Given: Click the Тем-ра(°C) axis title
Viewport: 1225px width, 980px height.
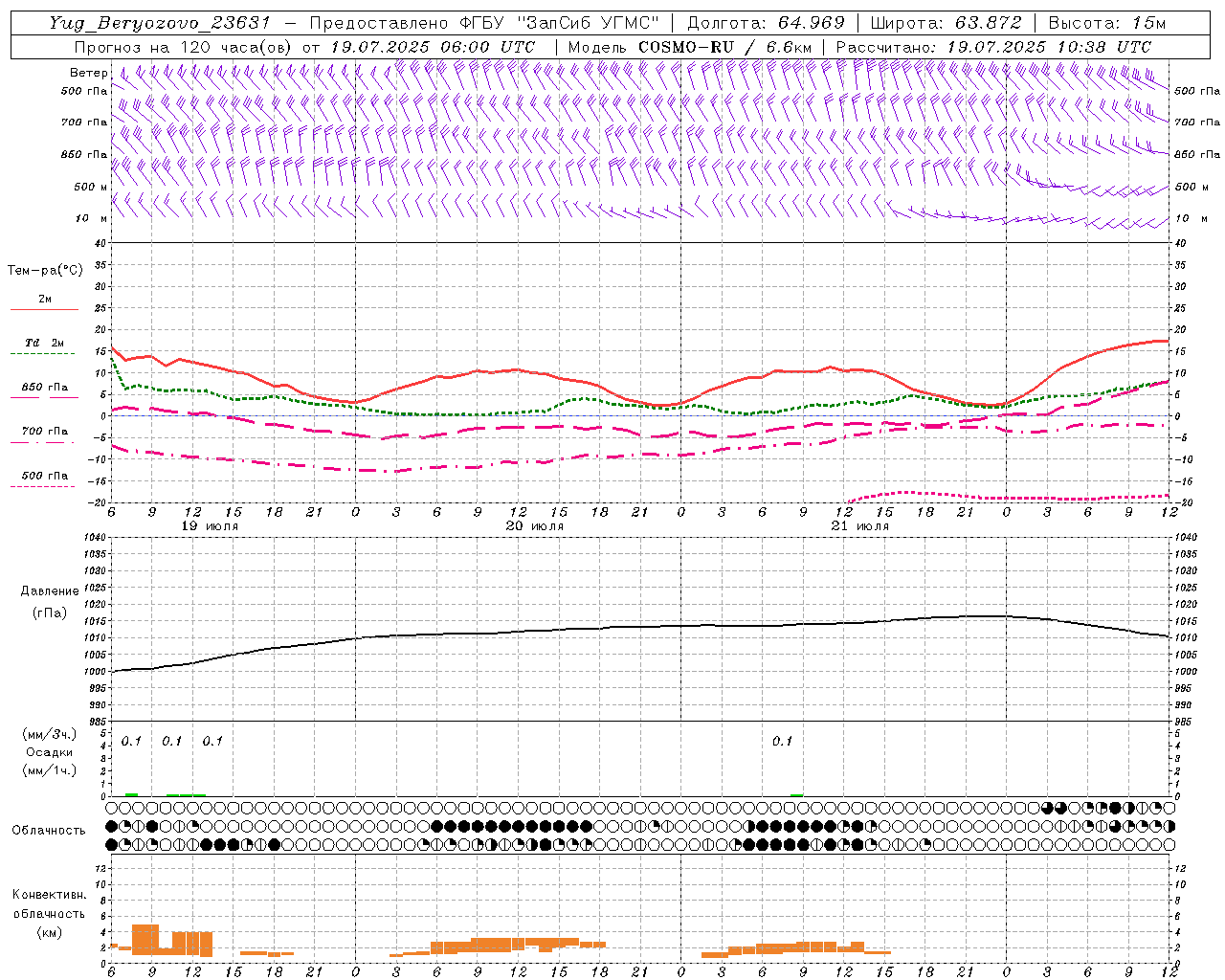Looking at the screenshot, I should 45,271.
